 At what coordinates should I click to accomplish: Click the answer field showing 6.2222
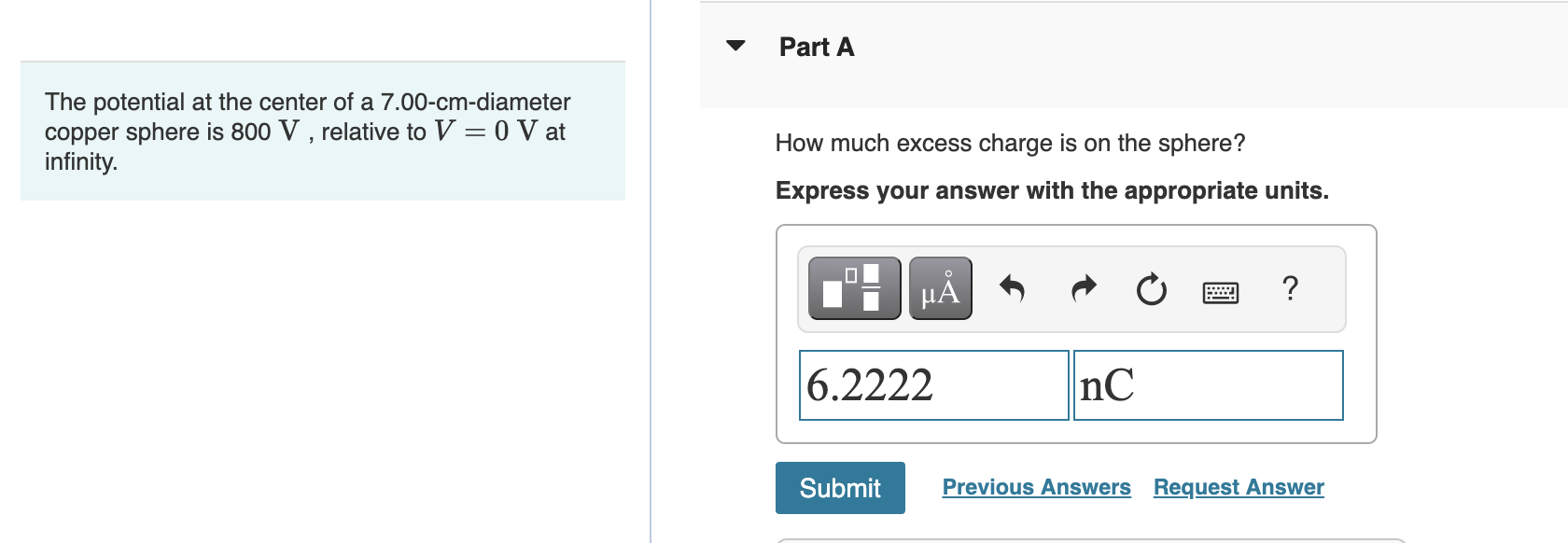(932, 385)
